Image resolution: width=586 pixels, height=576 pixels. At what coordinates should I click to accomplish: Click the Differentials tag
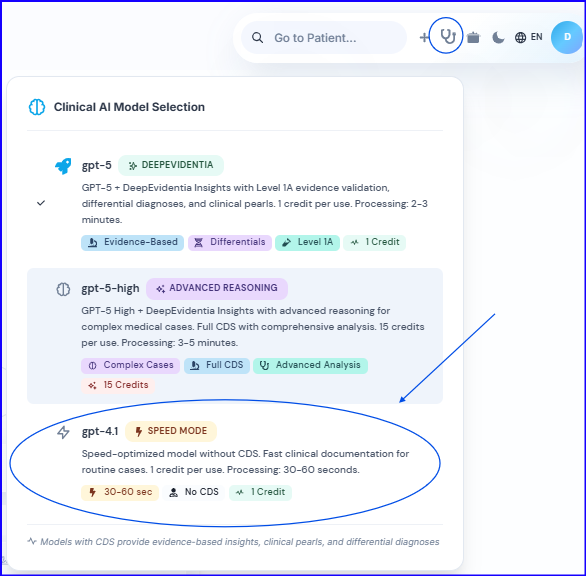230,243
